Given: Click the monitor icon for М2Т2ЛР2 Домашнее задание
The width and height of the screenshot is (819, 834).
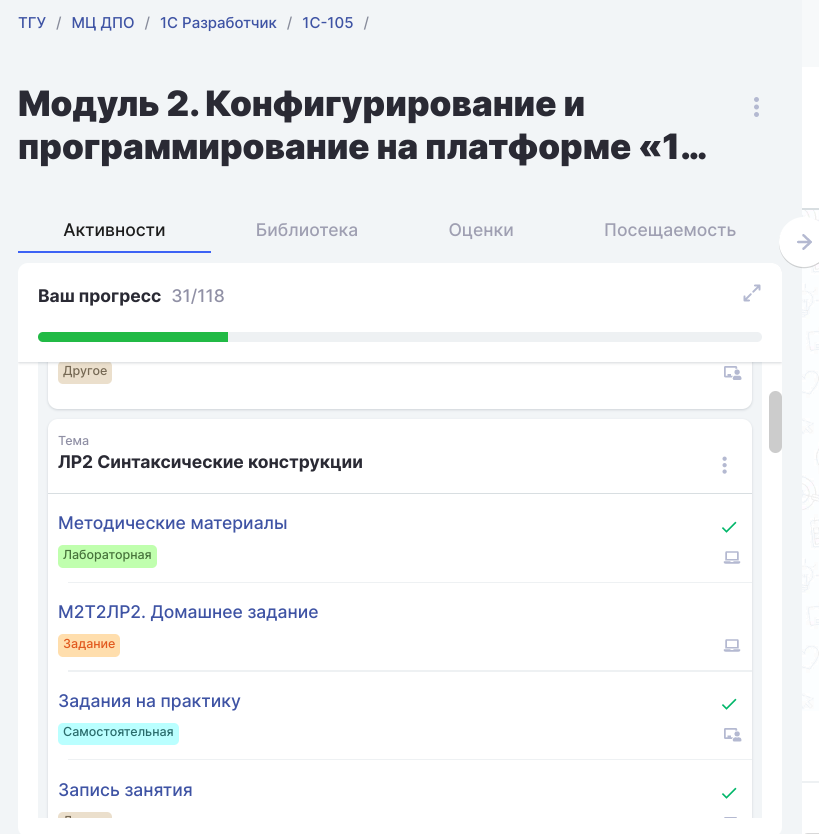Looking at the screenshot, I should coord(732,645).
